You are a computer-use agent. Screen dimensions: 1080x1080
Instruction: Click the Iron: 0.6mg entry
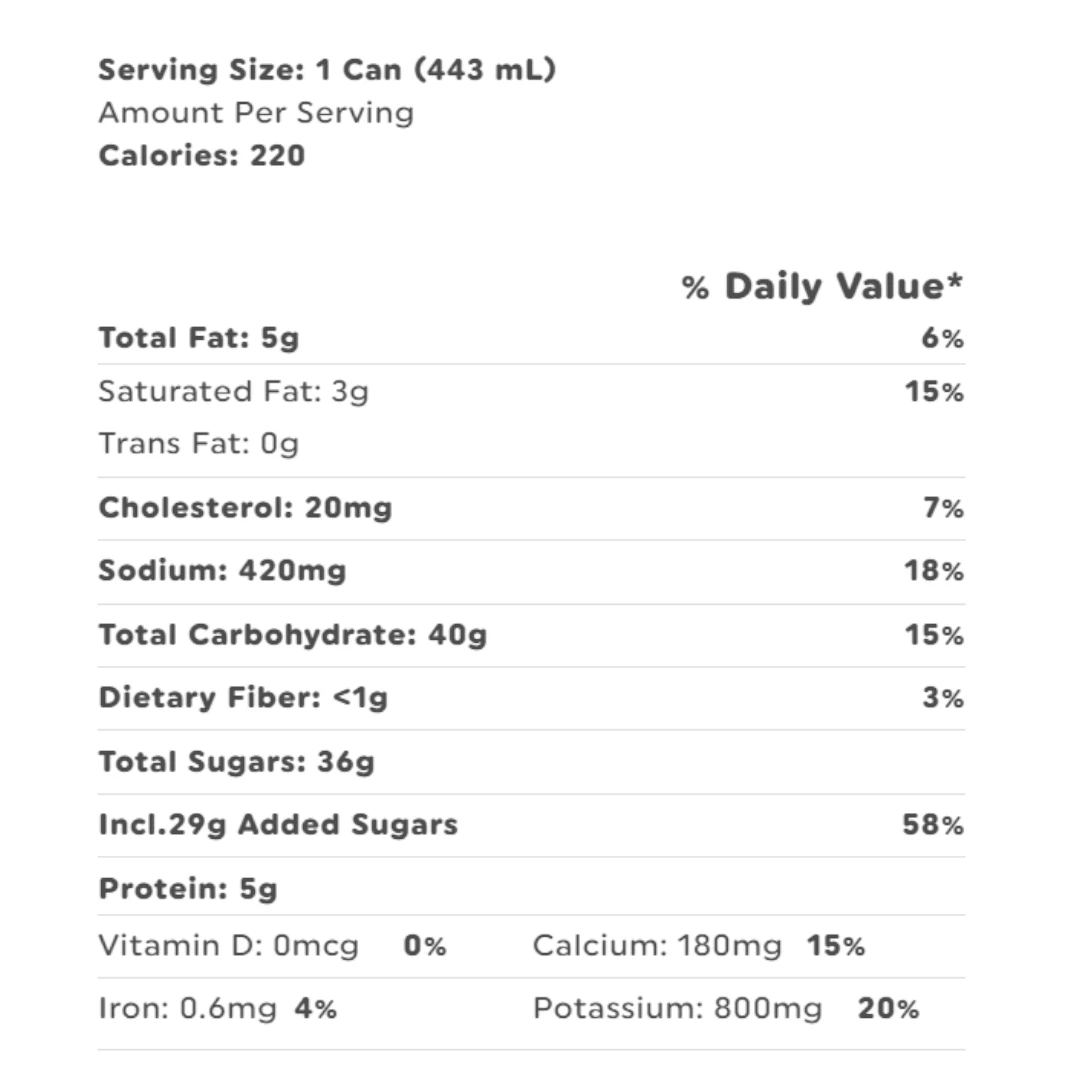coord(187,1009)
